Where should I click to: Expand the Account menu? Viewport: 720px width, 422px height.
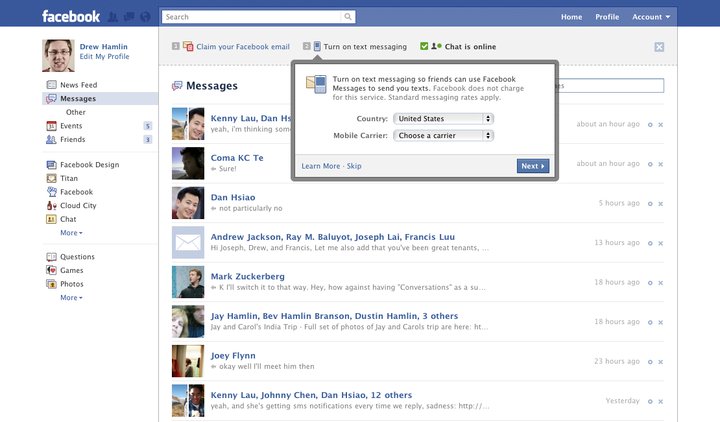point(650,17)
